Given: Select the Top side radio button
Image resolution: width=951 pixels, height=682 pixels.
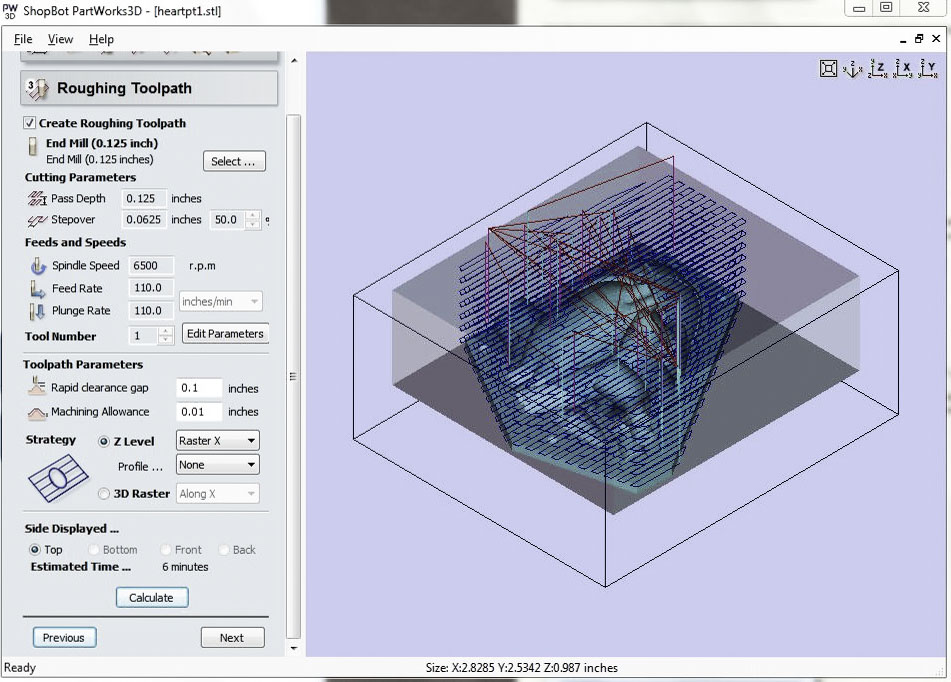Looking at the screenshot, I should coord(35,550).
